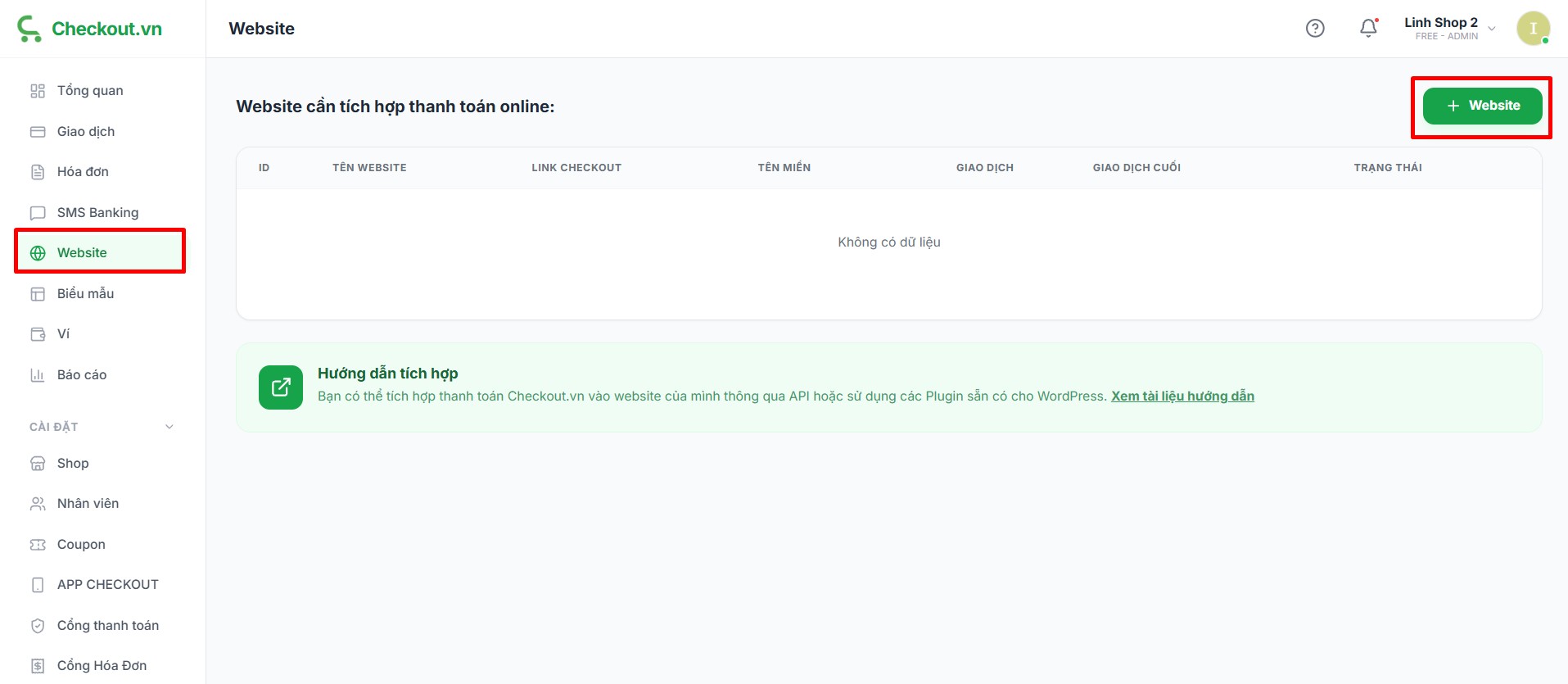The width and height of the screenshot is (1568, 684).
Task: Open the notifications bell
Action: 1368,29
